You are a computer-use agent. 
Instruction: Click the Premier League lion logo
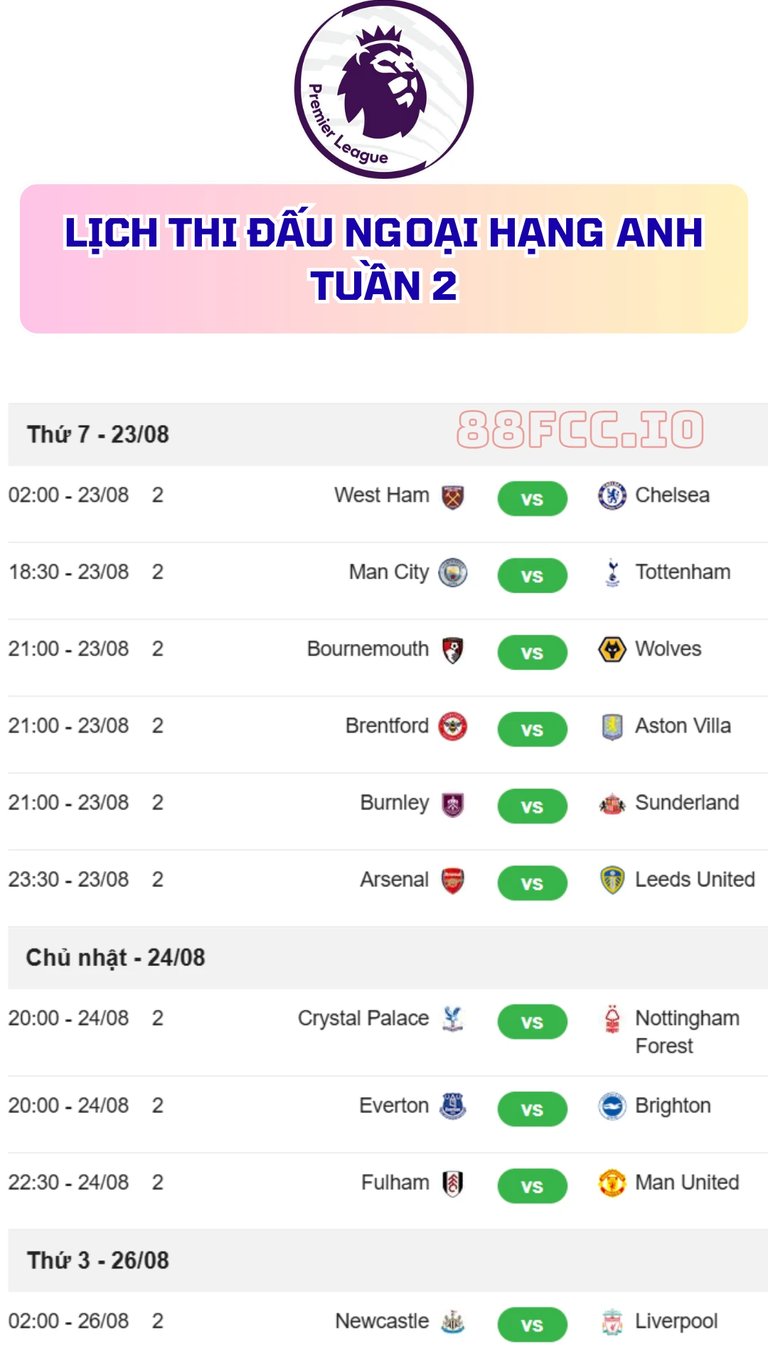[x=384, y=90]
